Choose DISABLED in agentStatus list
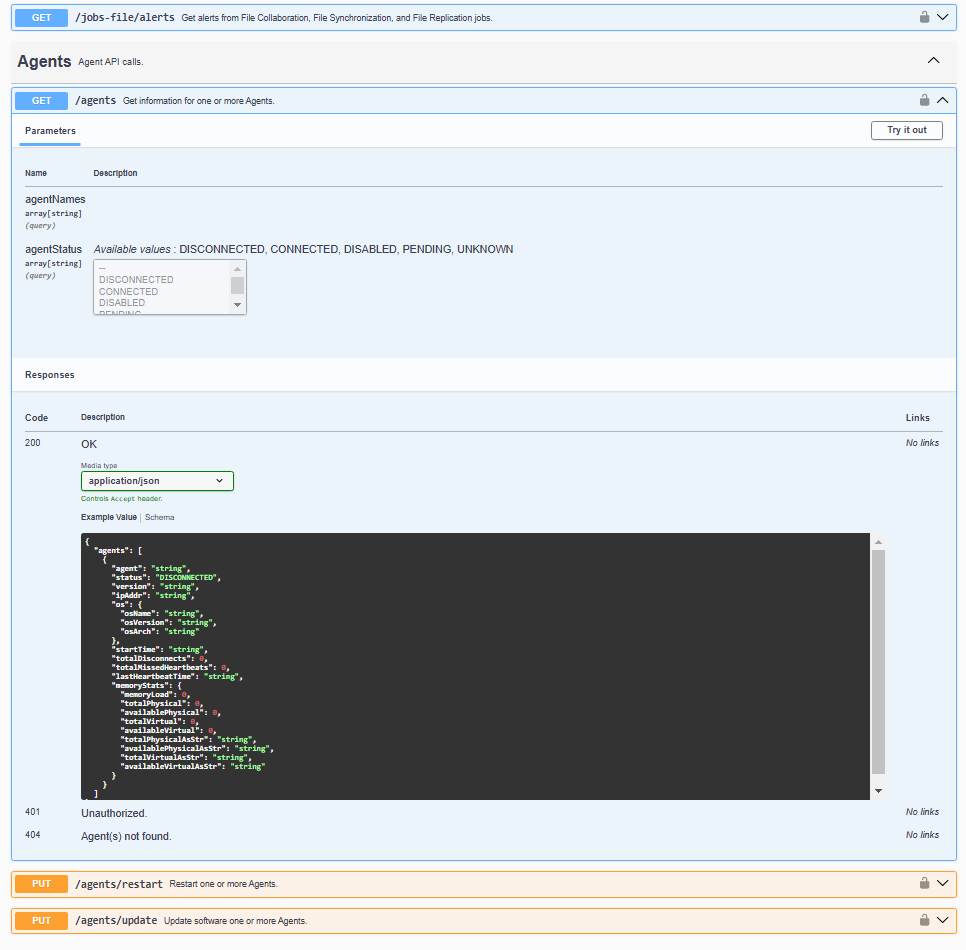966x950 pixels. 122,303
